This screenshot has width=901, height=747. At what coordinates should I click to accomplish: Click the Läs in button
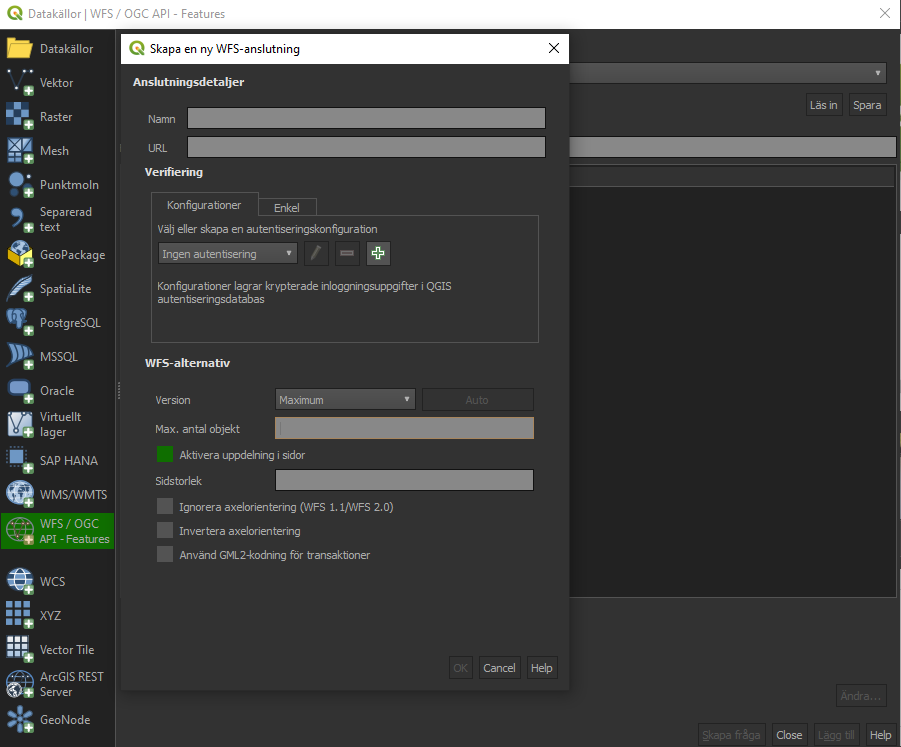[823, 105]
